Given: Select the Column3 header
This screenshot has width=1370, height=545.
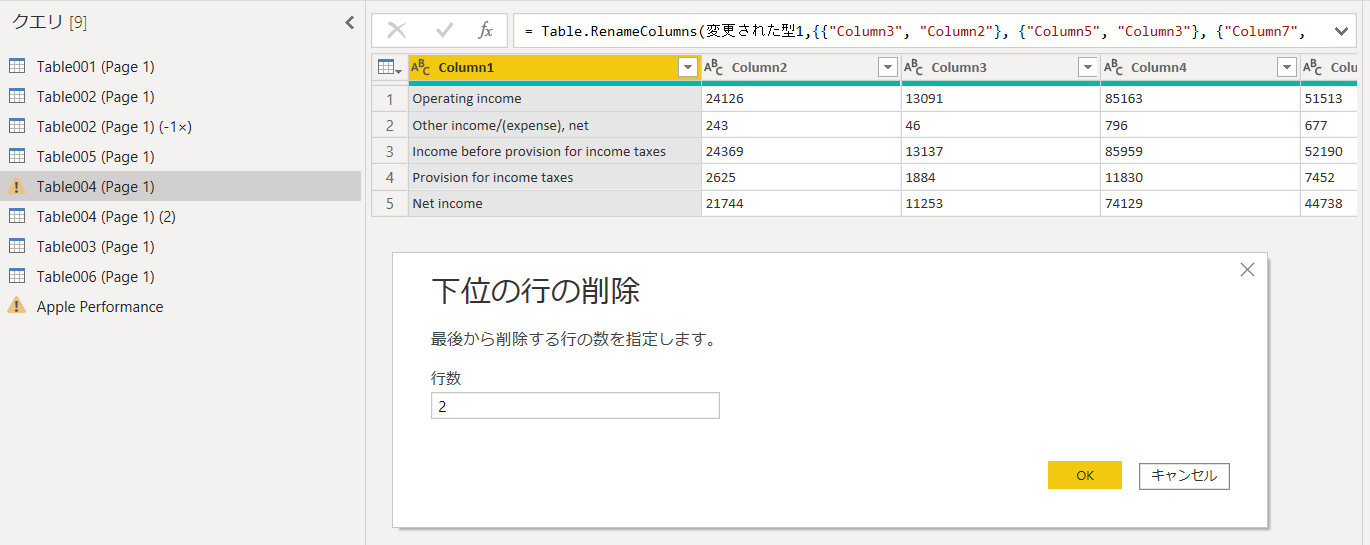Looking at the screenshot, I should click(x=1001, y=67).
